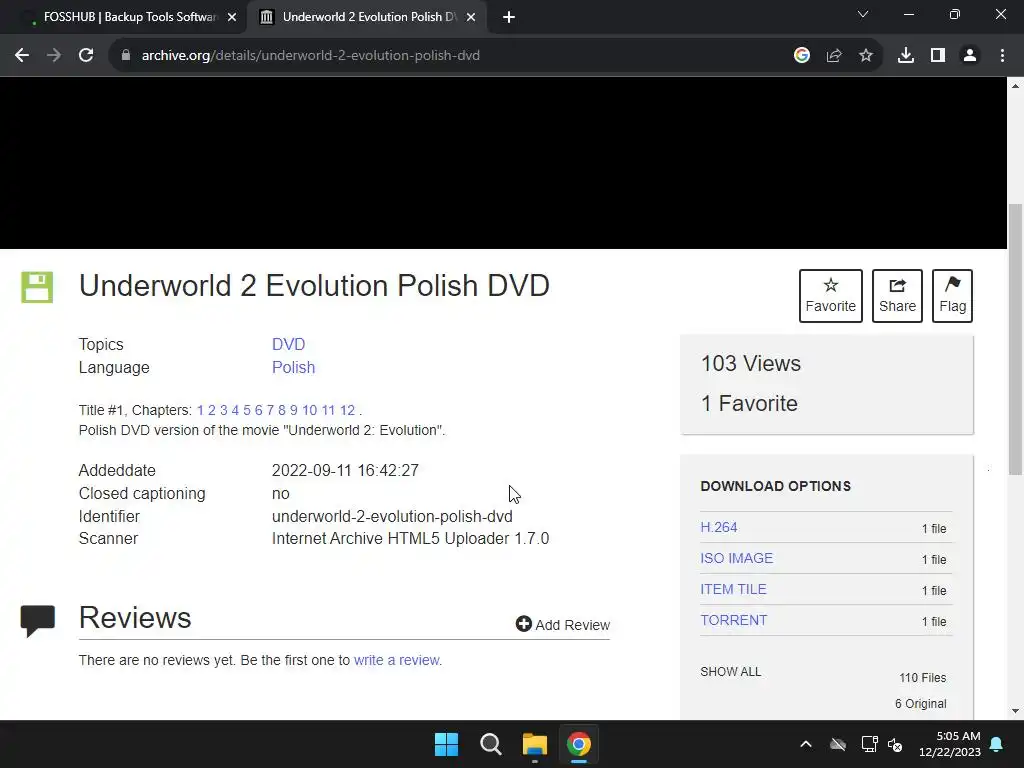Open a new tab with plus icon
1024x768 pixels.
[509, 17]
